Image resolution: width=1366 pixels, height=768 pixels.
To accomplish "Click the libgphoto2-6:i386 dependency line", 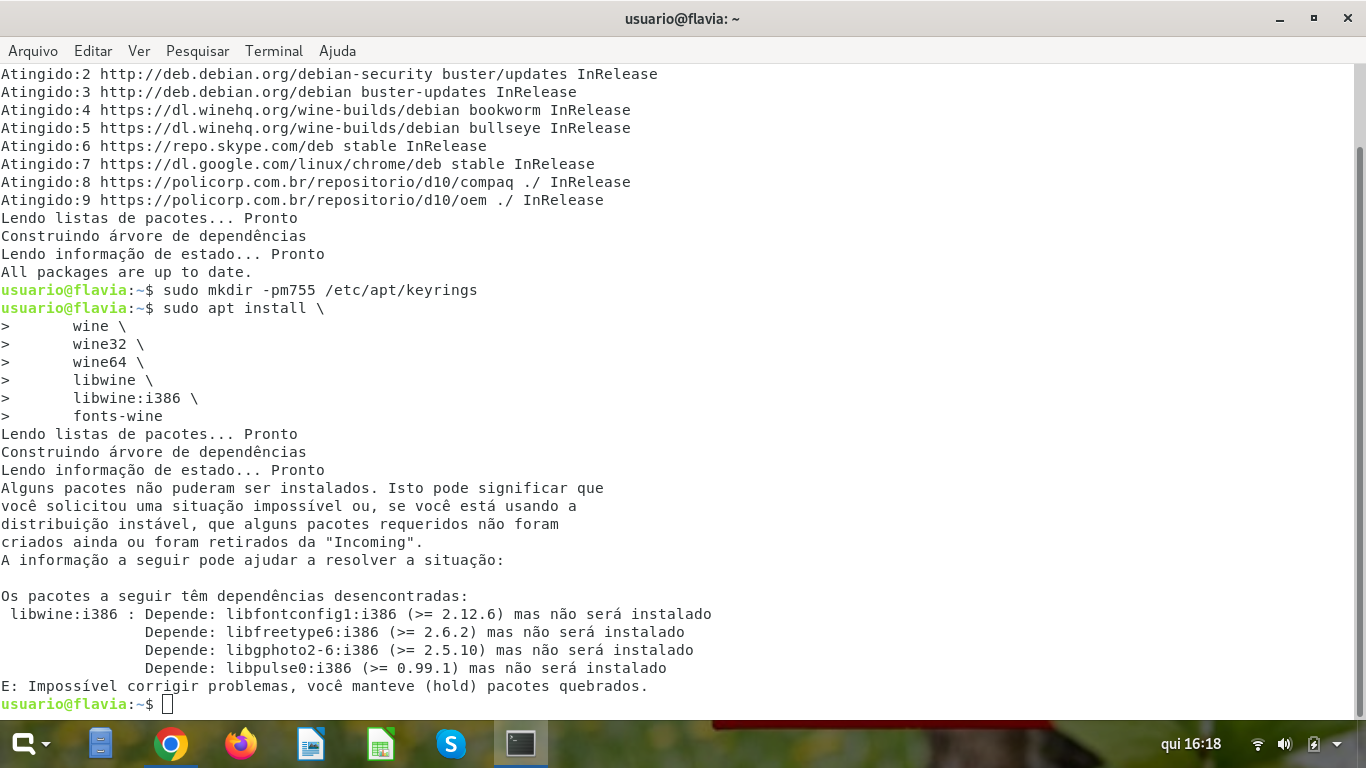I will (x=419, y=650).
